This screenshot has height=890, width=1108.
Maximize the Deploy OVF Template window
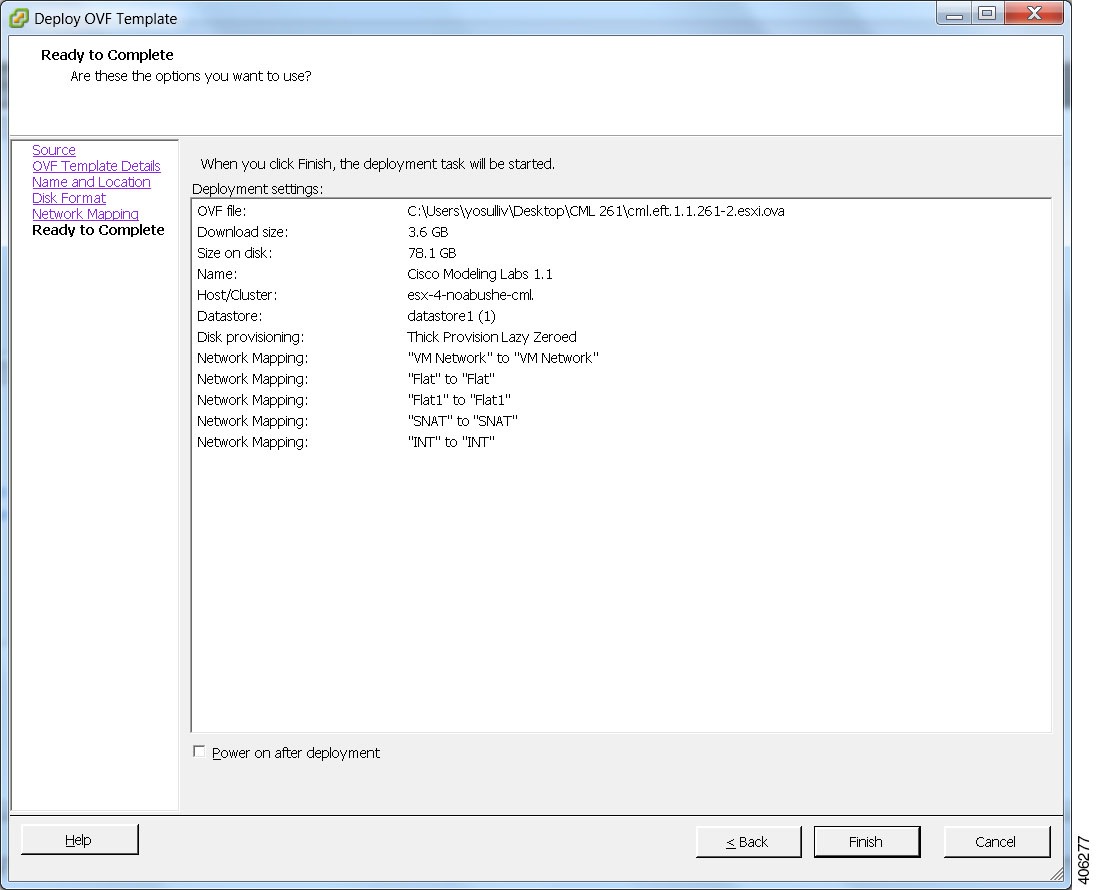(x=988, y=13)
